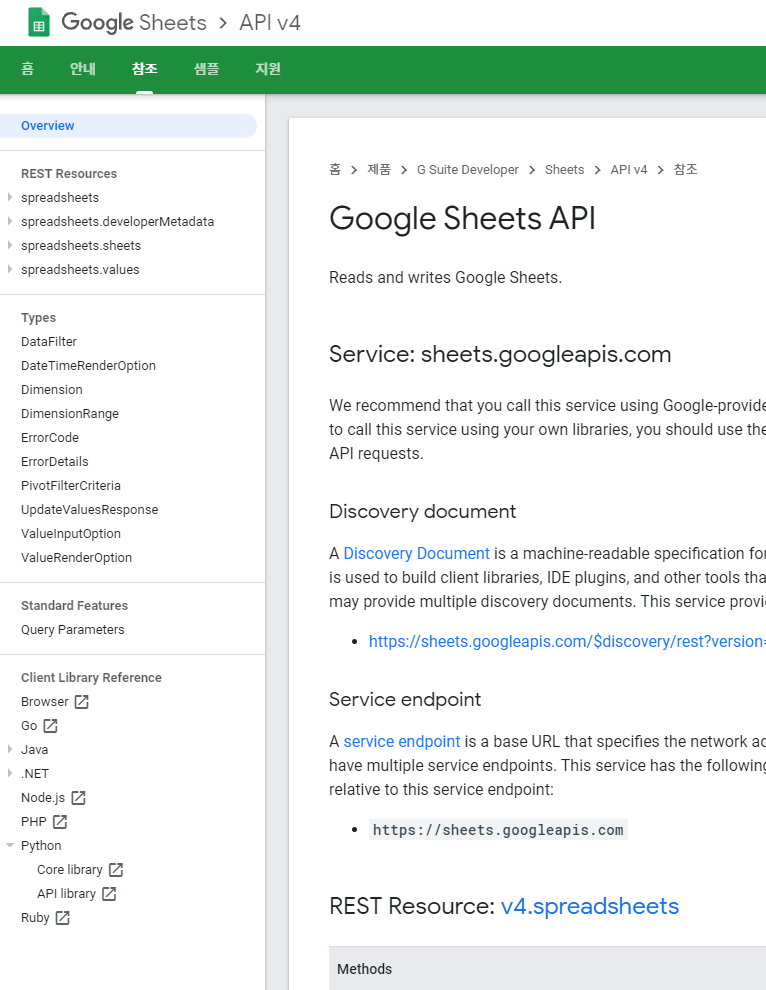Image resolution: width=766 pixels, height=990 pixels.
Task: Click the https://sheets.googleapis.com code text
Action: tap(498, 830)
